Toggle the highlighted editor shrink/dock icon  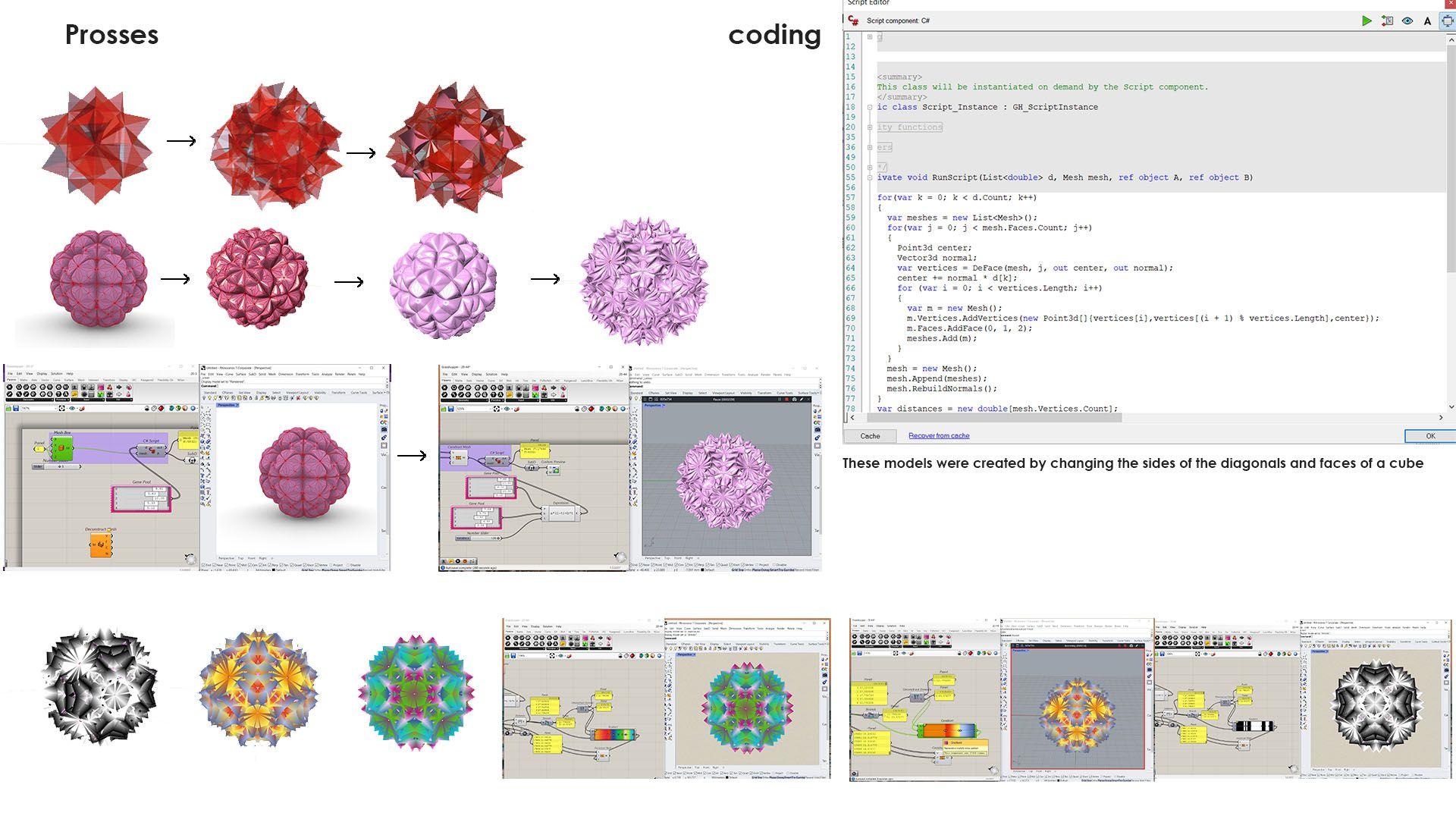pyautogui.click(x=1447, y=21)
